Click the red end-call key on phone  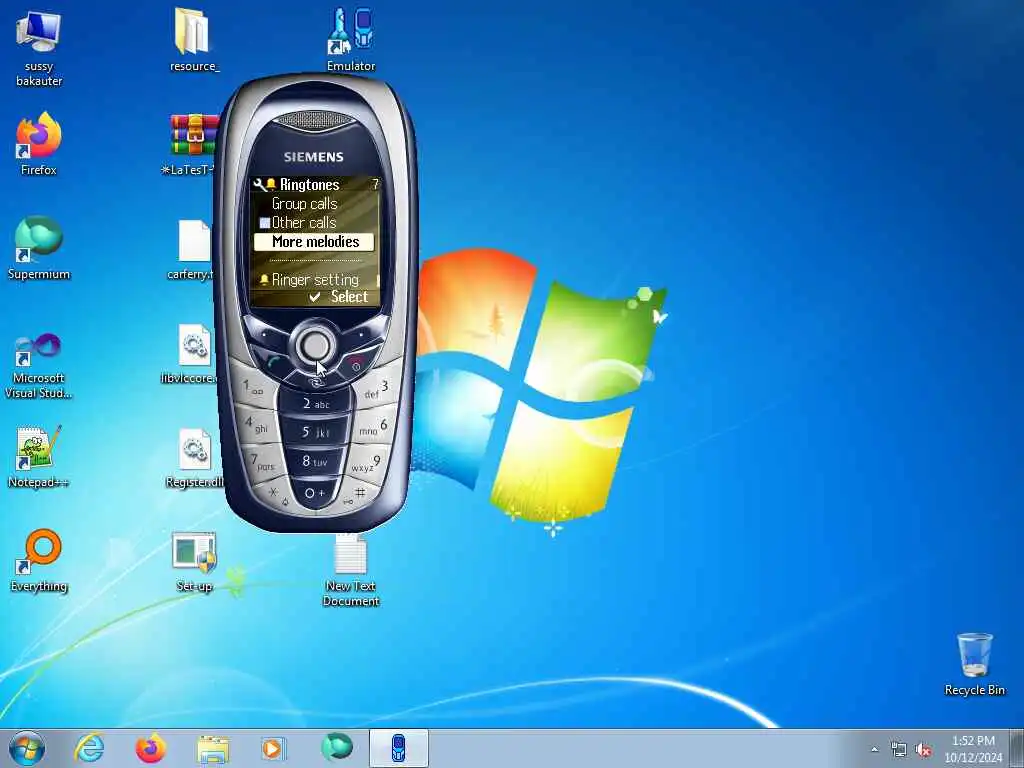click(x=358, y=361)
